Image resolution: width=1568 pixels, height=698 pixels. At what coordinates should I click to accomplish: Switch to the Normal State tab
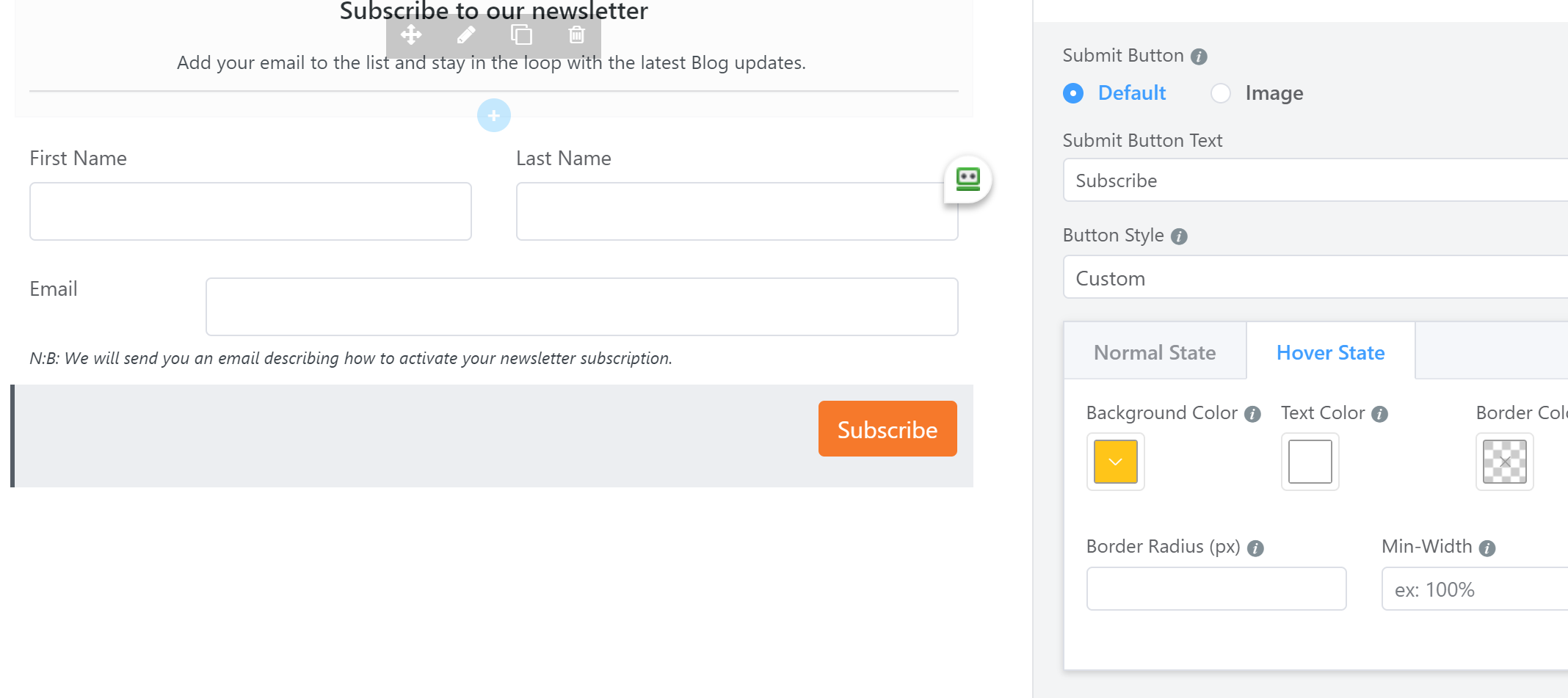(x=1155, y=352)
